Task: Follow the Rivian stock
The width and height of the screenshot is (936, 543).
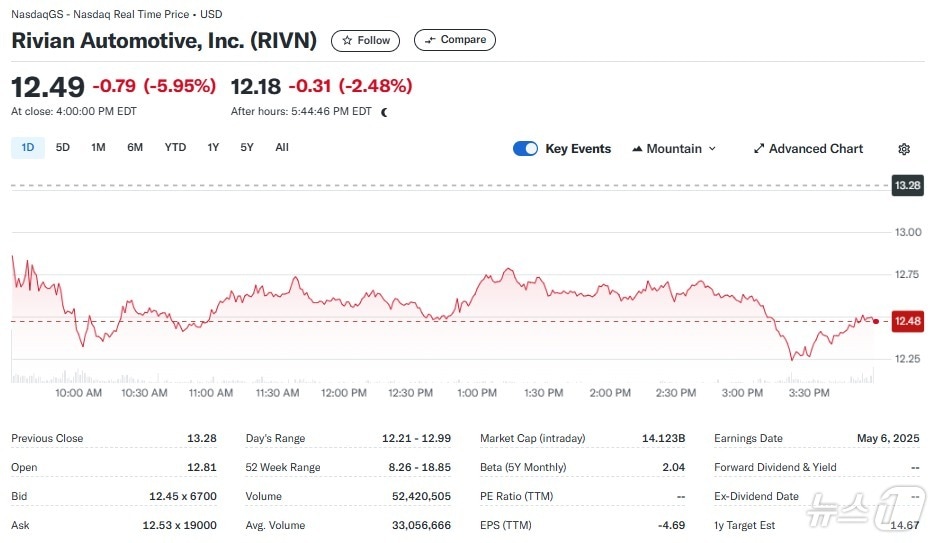Action: (366, 40)
